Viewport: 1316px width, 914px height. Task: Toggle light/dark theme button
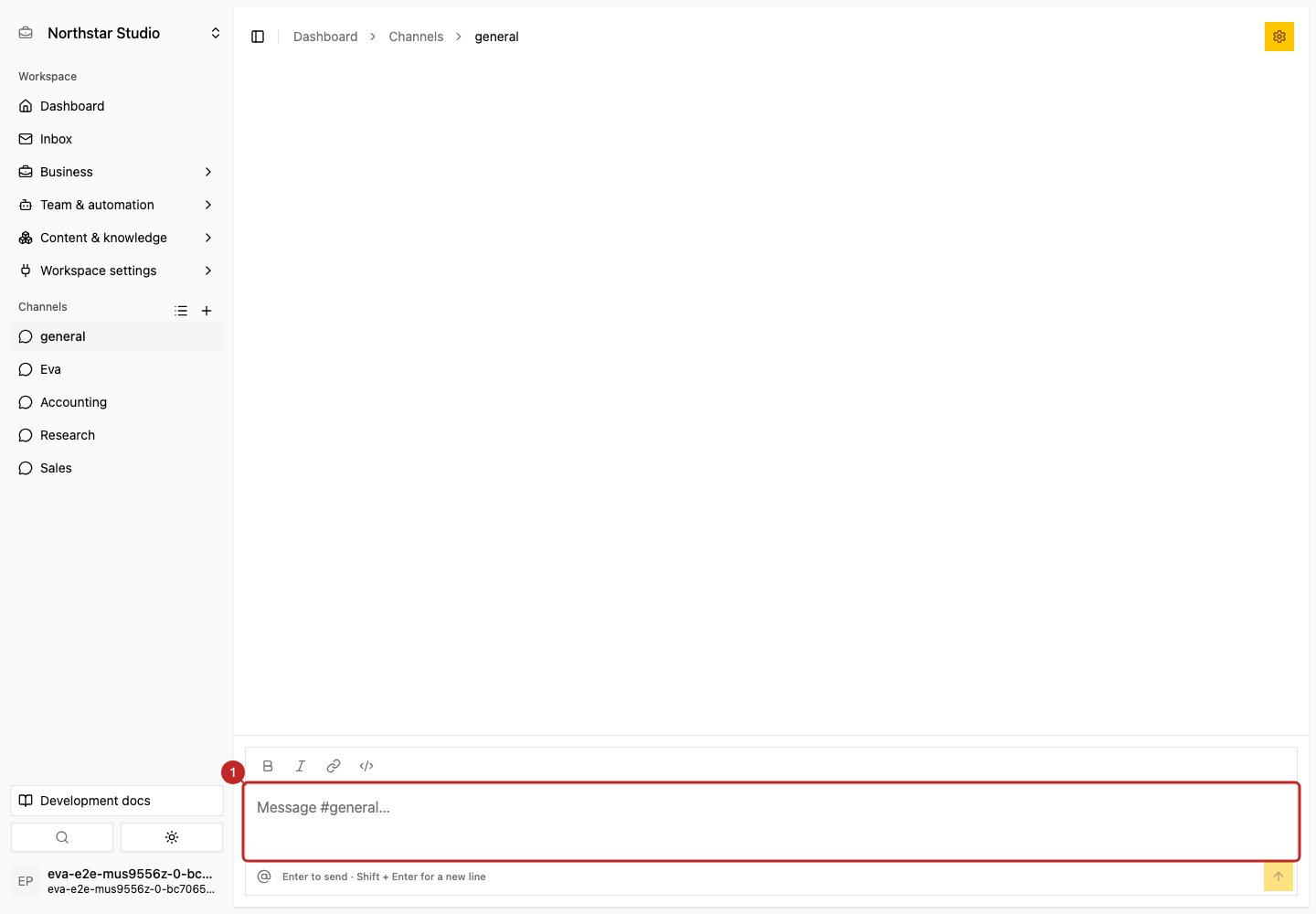tap(172, 837)
